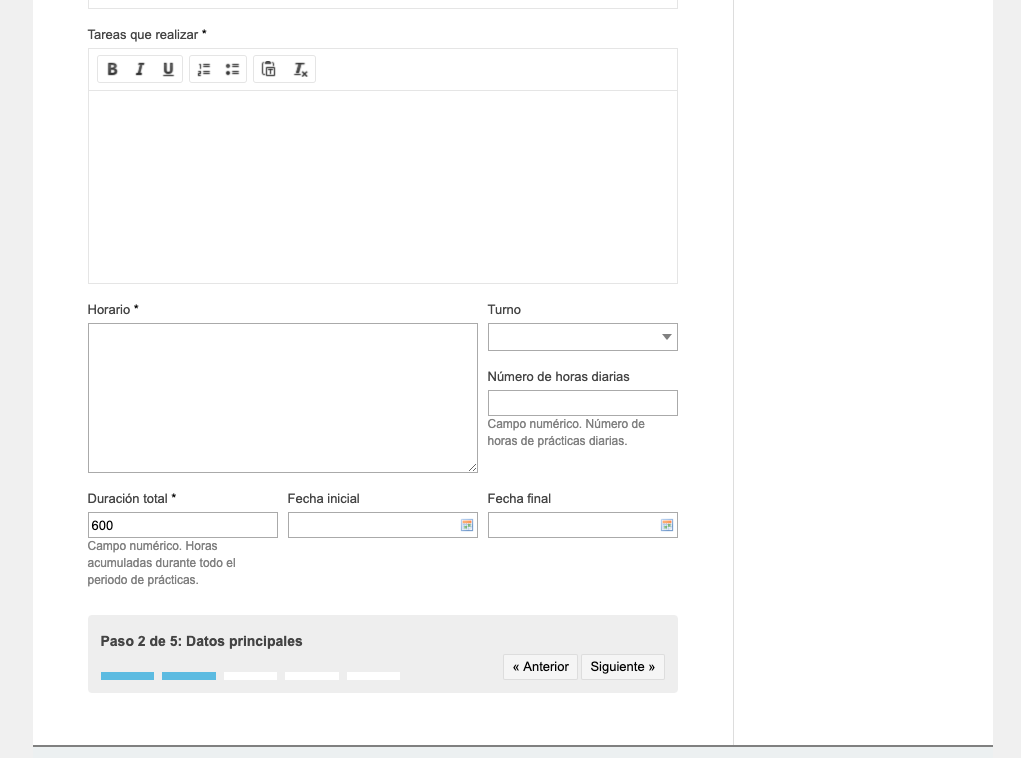Open the Fecha final calendar picker icon
The height and width of the screenshot is (758, 1021).
coord(667,525)
